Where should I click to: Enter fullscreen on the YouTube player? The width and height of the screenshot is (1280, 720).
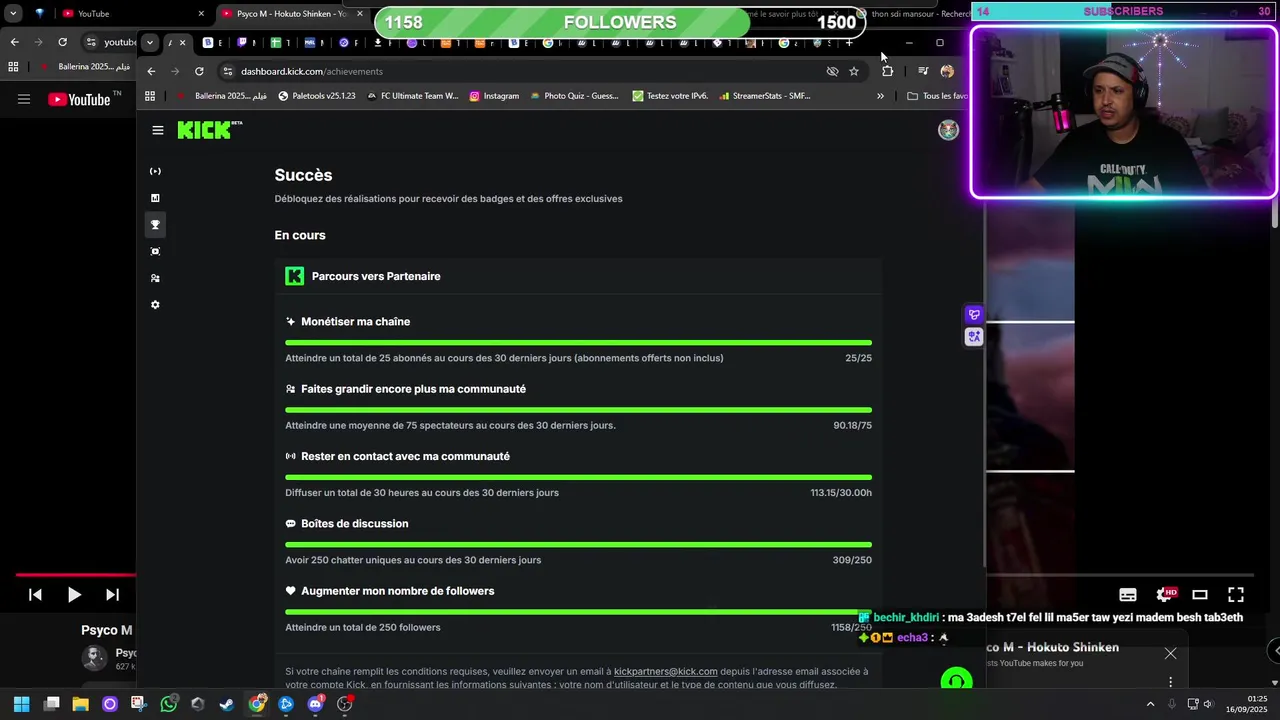click(1236, 594)
